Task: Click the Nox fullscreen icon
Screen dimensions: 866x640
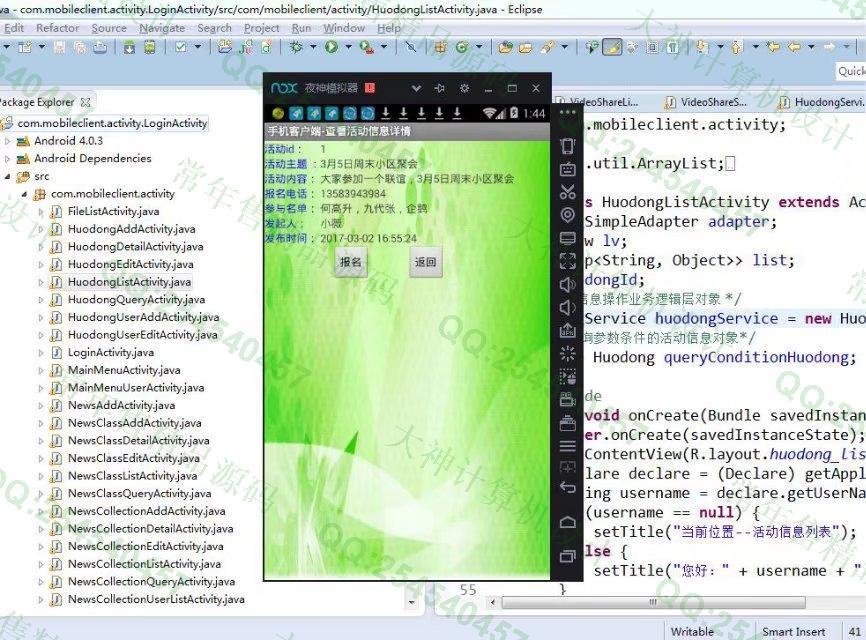Action: click(568, 261)
